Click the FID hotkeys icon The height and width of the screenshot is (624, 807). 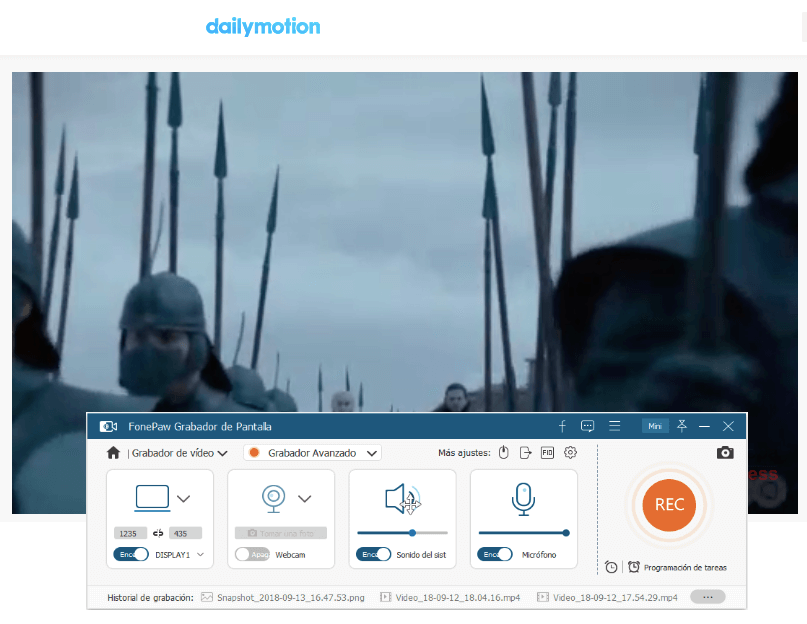(547, 453)
